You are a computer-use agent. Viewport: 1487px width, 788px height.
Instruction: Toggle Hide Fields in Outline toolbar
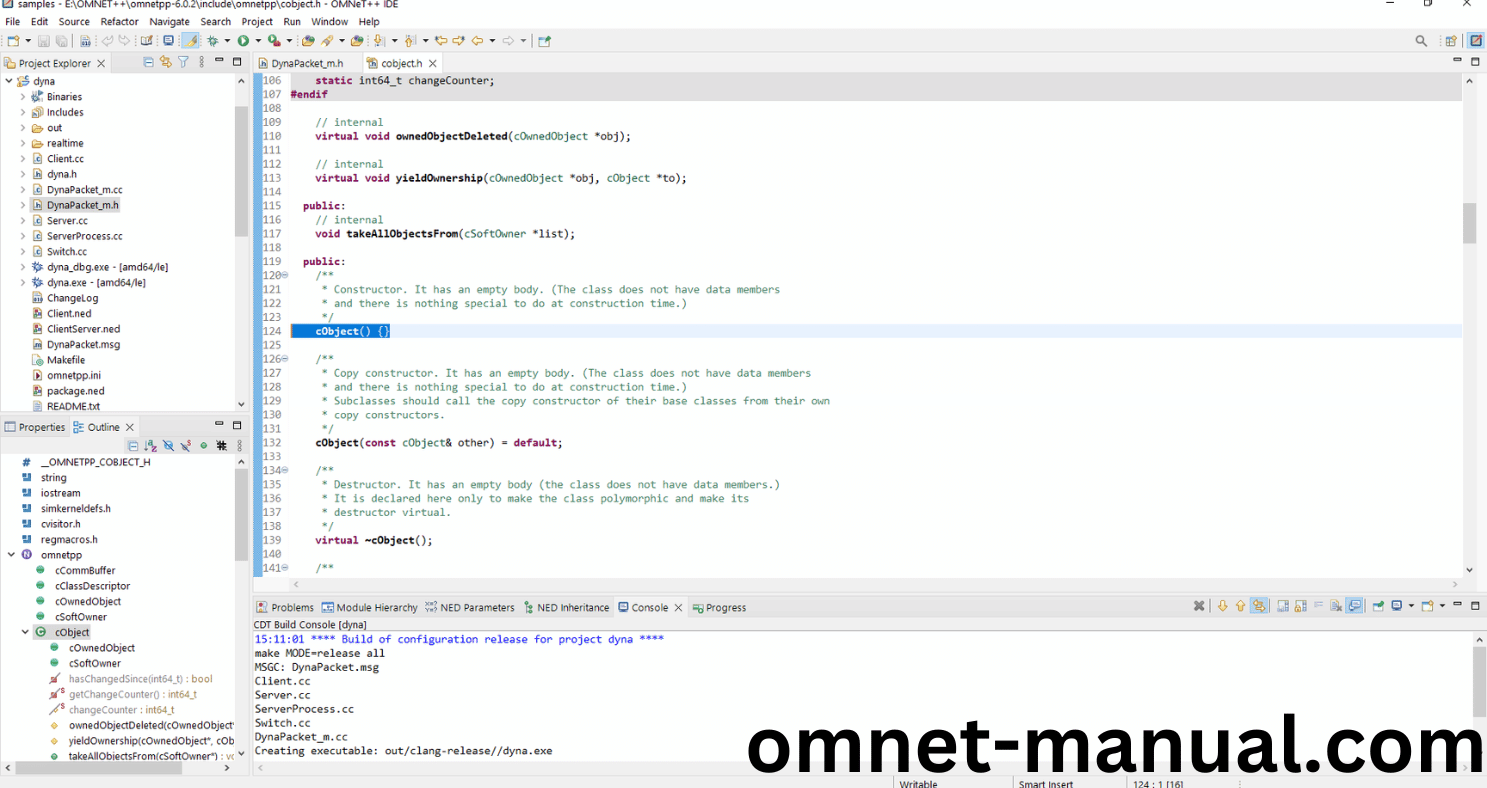click(x=168, y=446)
